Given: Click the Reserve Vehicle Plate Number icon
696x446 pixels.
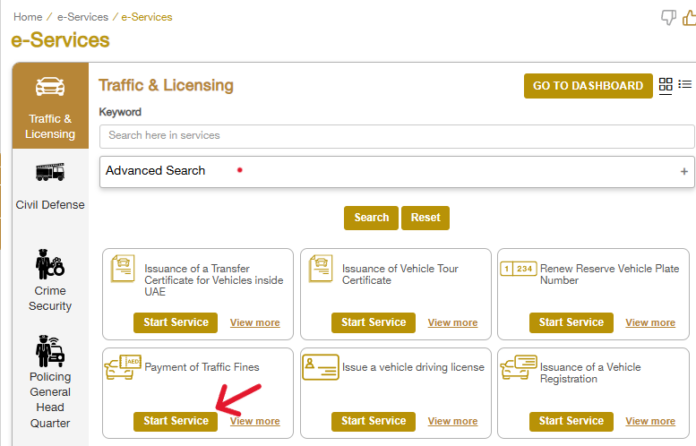Looking at the screenshot, I should tap(518, 268).
